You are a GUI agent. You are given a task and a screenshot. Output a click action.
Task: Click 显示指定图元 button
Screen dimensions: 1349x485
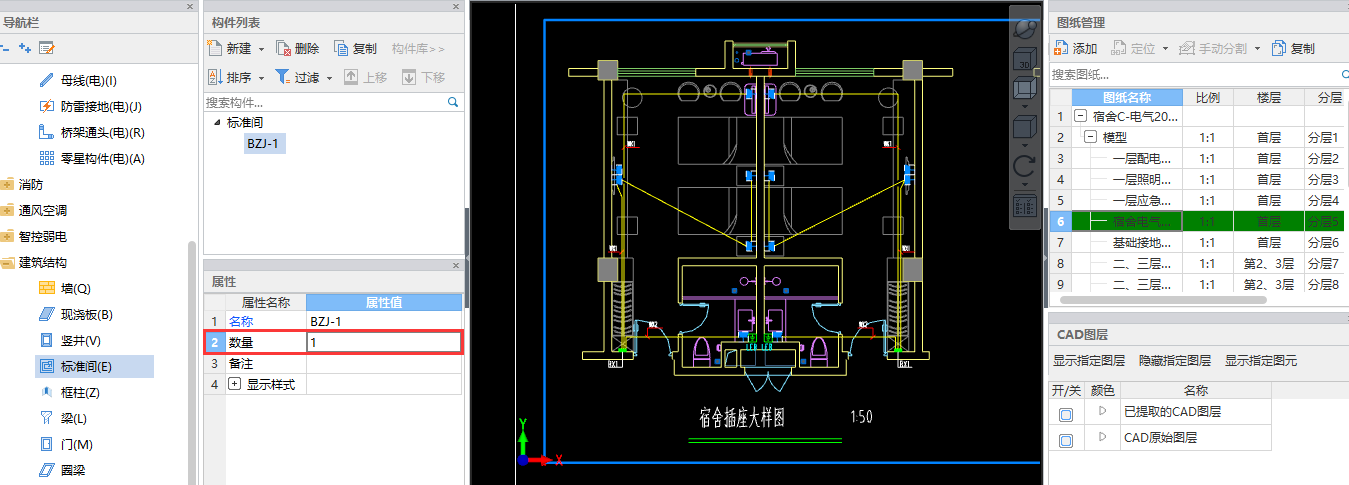coord(1261,360)
